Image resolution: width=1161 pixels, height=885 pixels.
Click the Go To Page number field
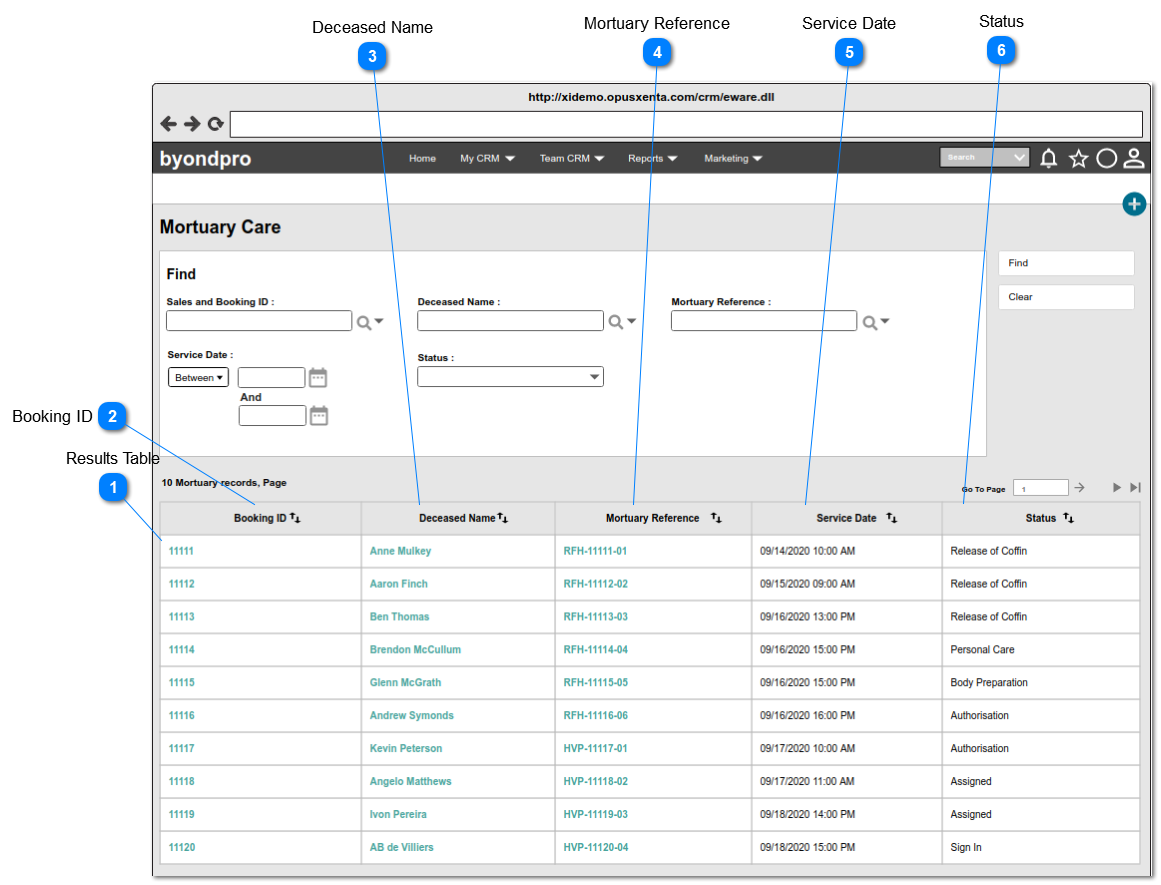[1040, 488]
